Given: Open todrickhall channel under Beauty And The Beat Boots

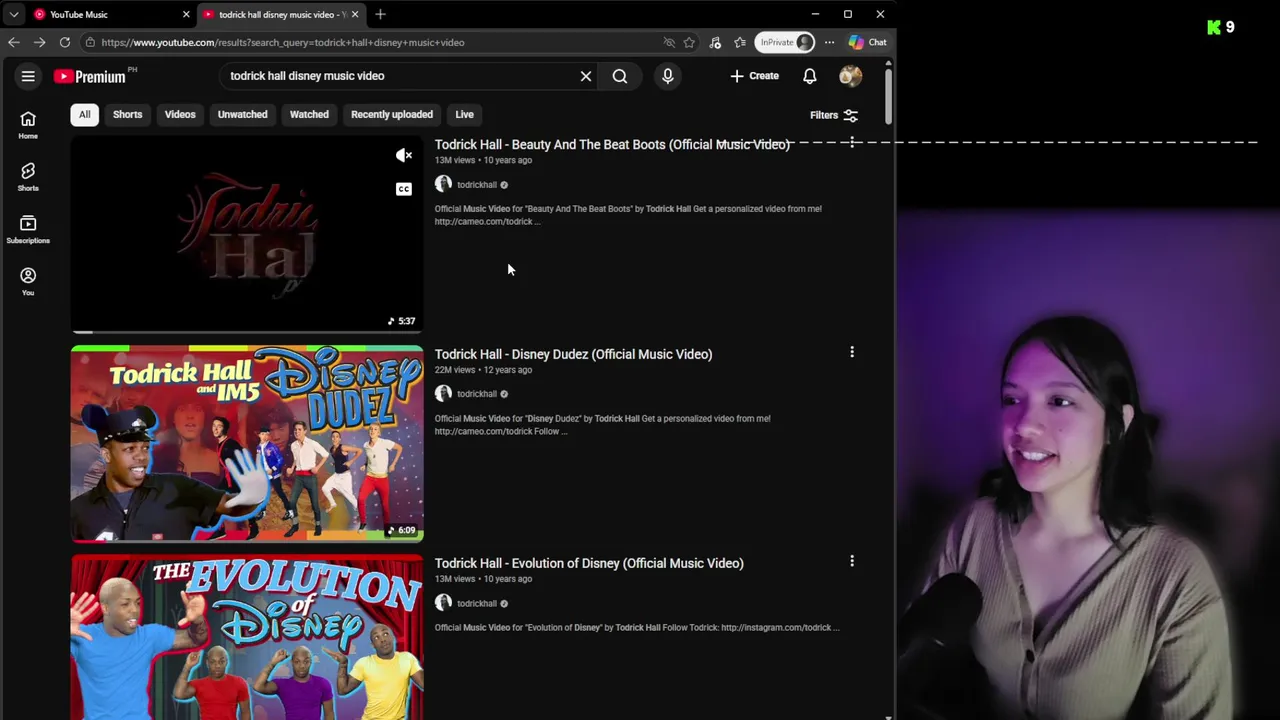Looking at the screenshot, I should 476,185.
